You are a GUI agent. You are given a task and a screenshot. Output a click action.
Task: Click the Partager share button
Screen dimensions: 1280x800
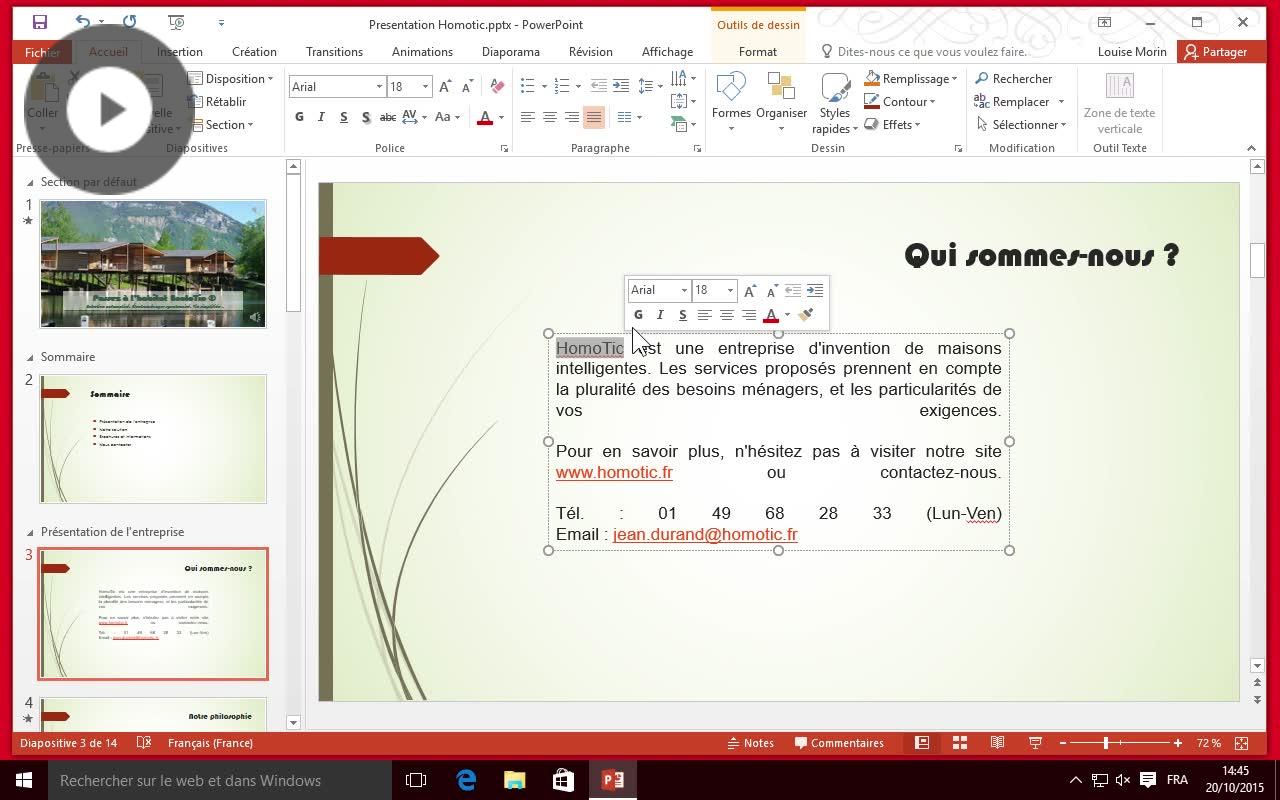tap(1216, 52)
